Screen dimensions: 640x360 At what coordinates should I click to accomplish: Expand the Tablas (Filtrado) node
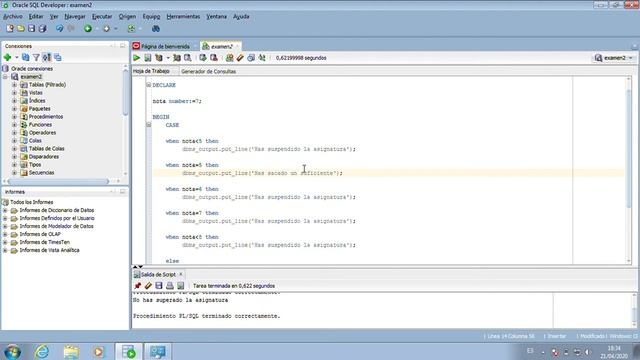coord(14,85)
